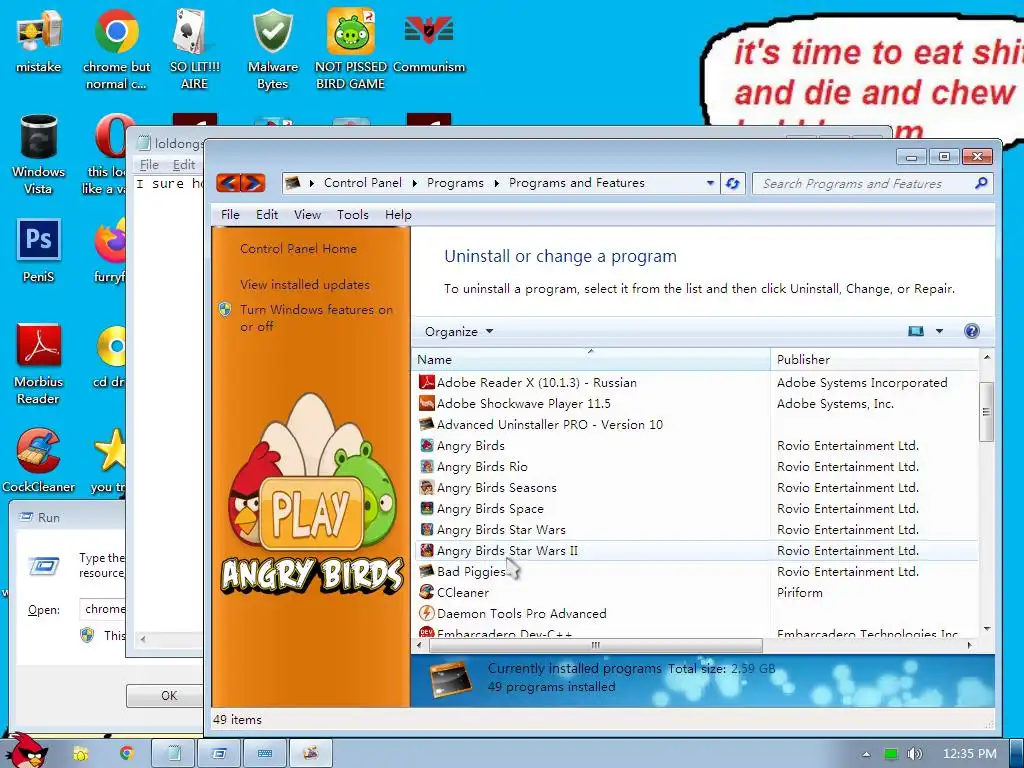
Task: Click the refresh icon beside address bar
Action: click(x=733, y=184)
